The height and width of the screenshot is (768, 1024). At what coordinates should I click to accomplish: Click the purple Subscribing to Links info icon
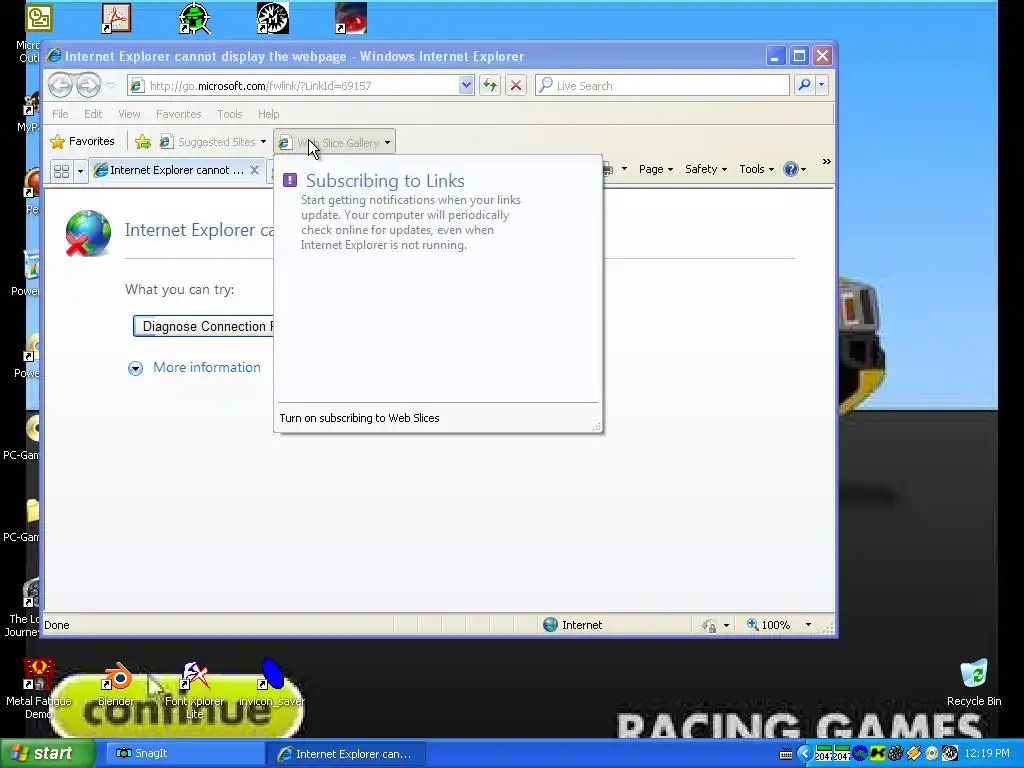tap(290, 181)
